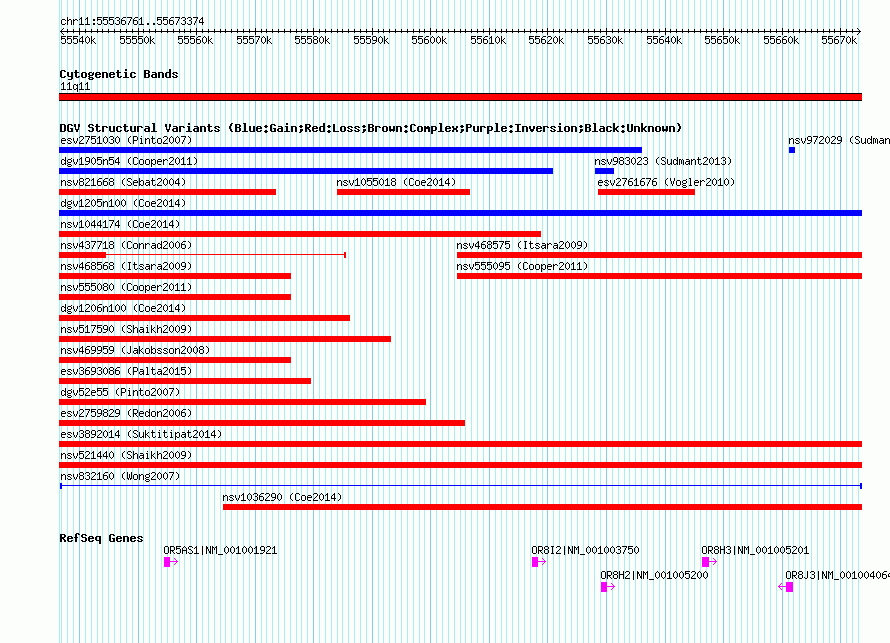
Task: Click nsv468575 (Itsara2009) label
Action: 522,245
